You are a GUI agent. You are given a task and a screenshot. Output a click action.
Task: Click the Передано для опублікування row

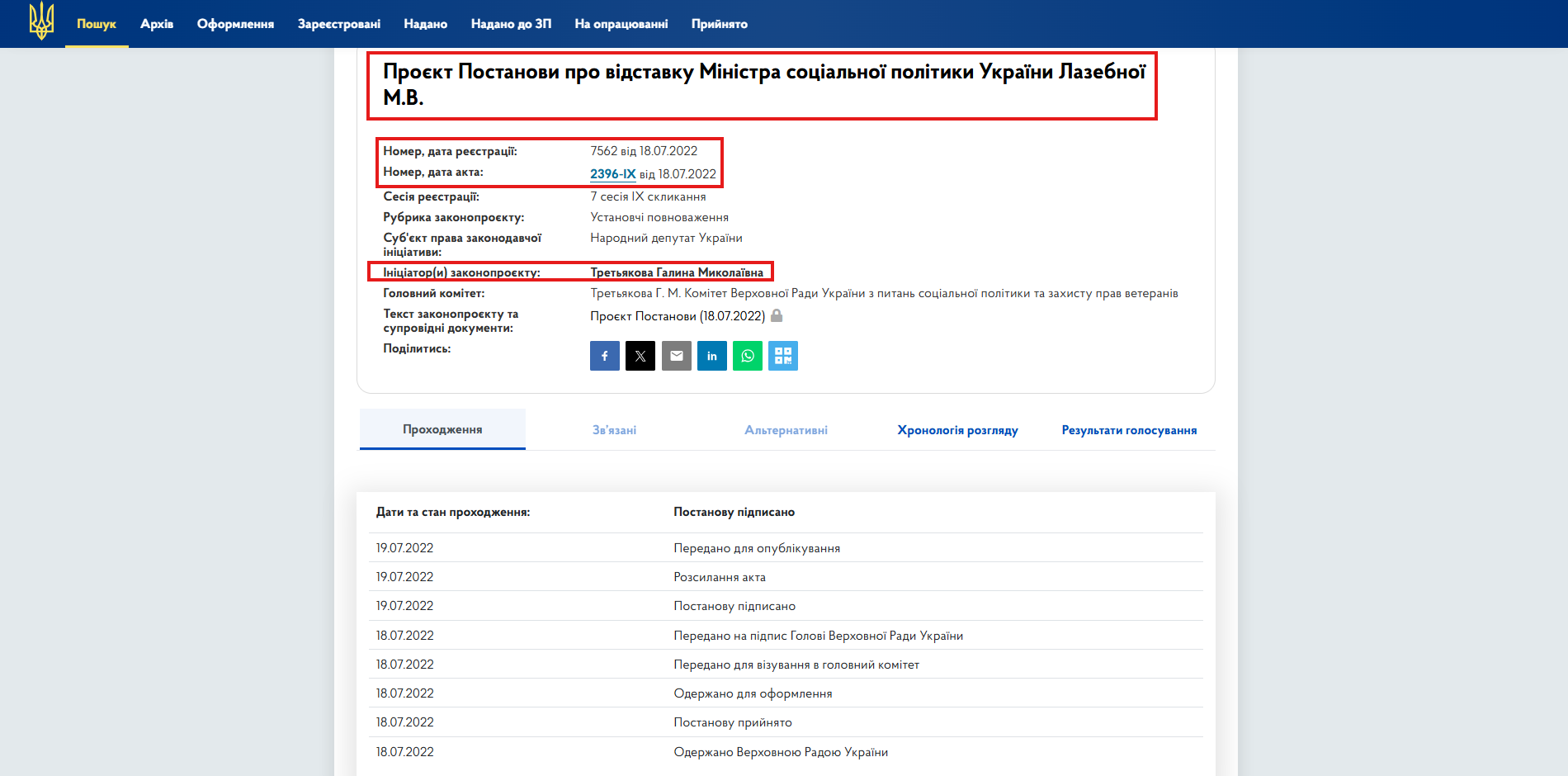pos(786,548)
